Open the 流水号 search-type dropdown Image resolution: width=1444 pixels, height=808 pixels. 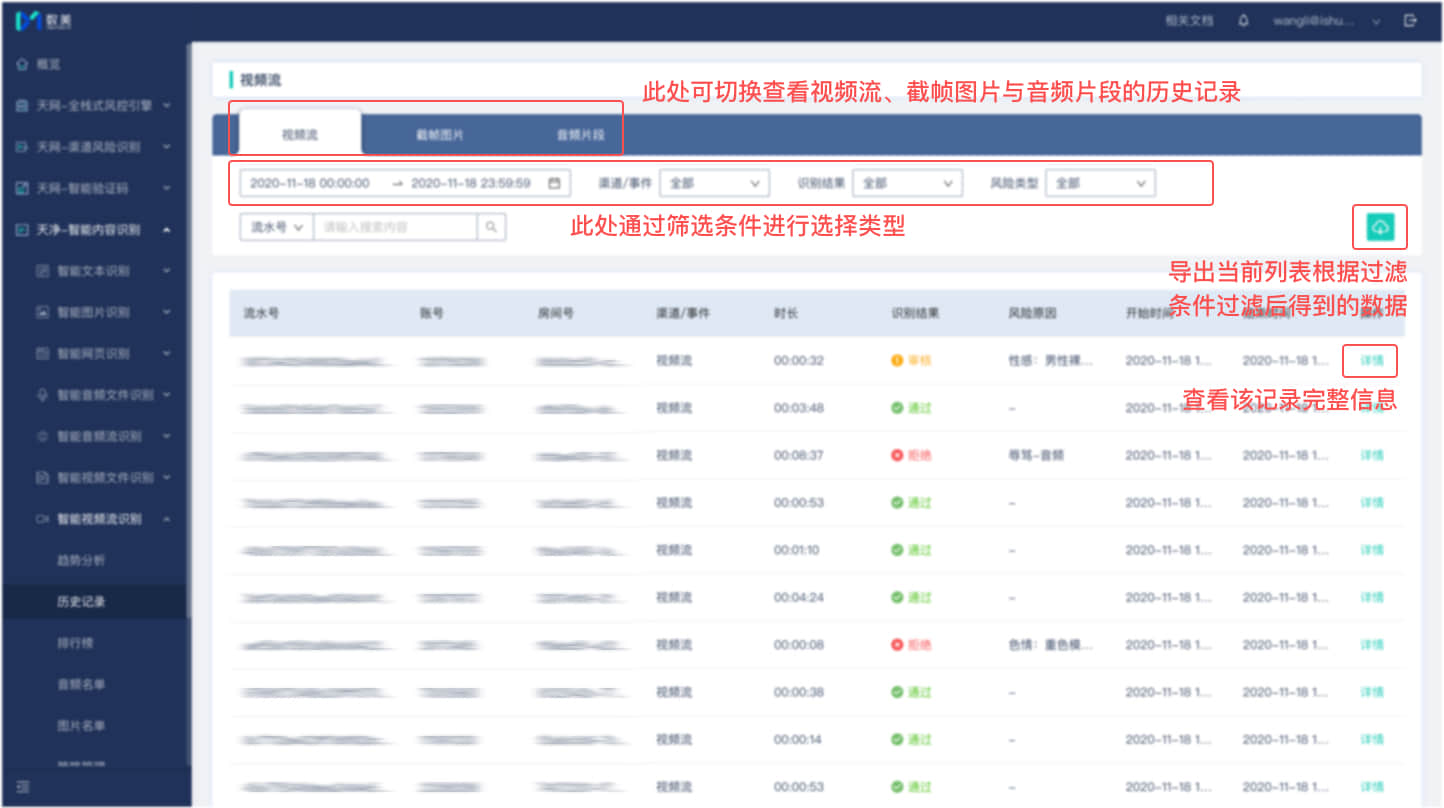pos(277,227)
